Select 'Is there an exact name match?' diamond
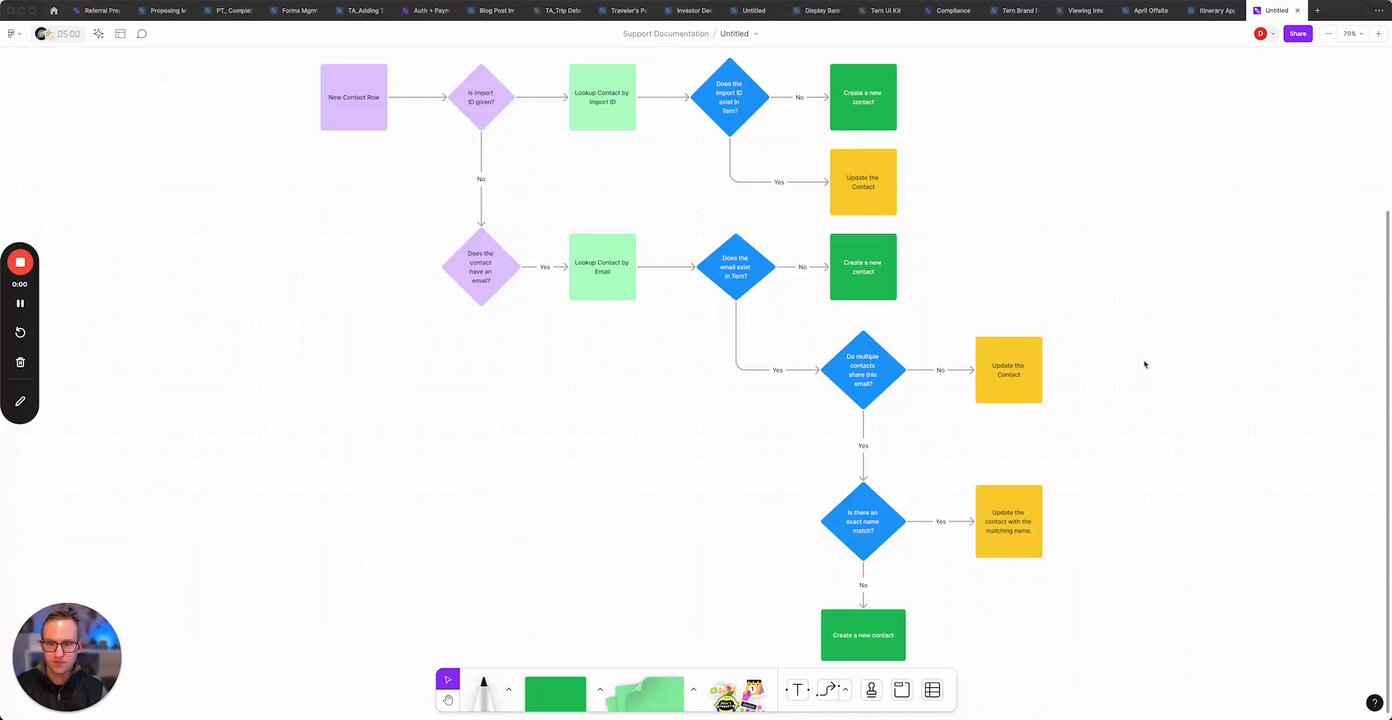This screenshot has height=720, width=1392. point(863,521)
